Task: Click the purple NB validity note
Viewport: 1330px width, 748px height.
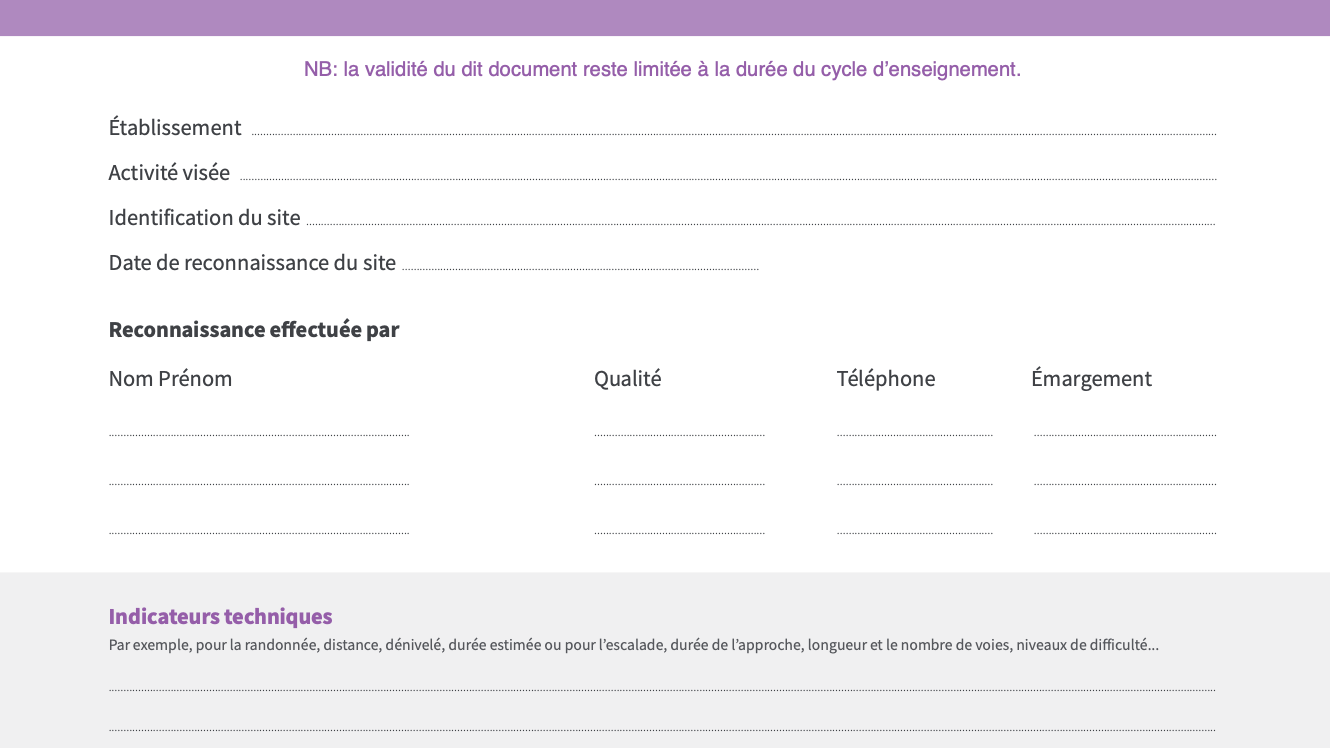Action: tap(662, 70)
